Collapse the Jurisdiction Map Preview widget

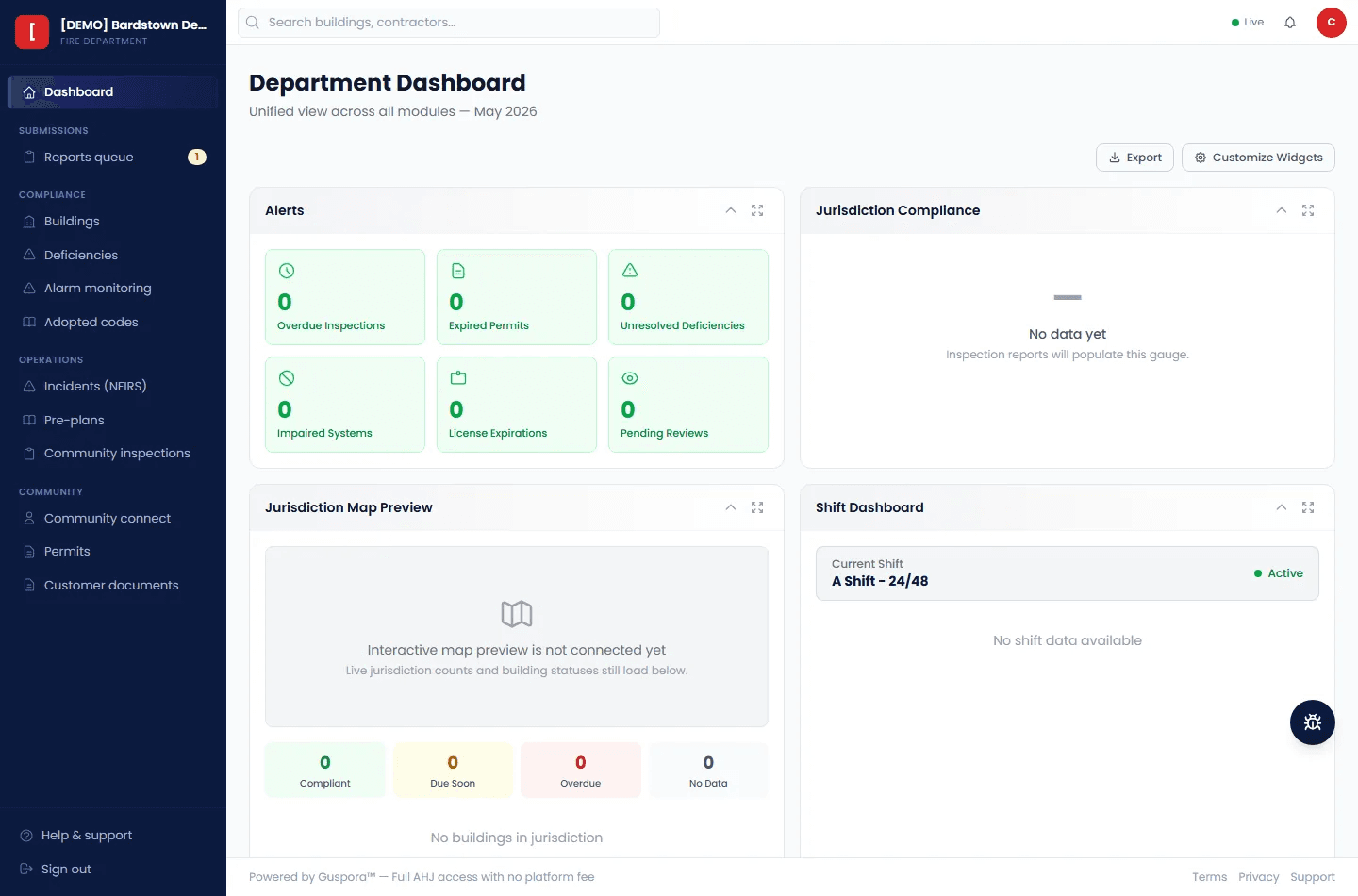(731, 507)
